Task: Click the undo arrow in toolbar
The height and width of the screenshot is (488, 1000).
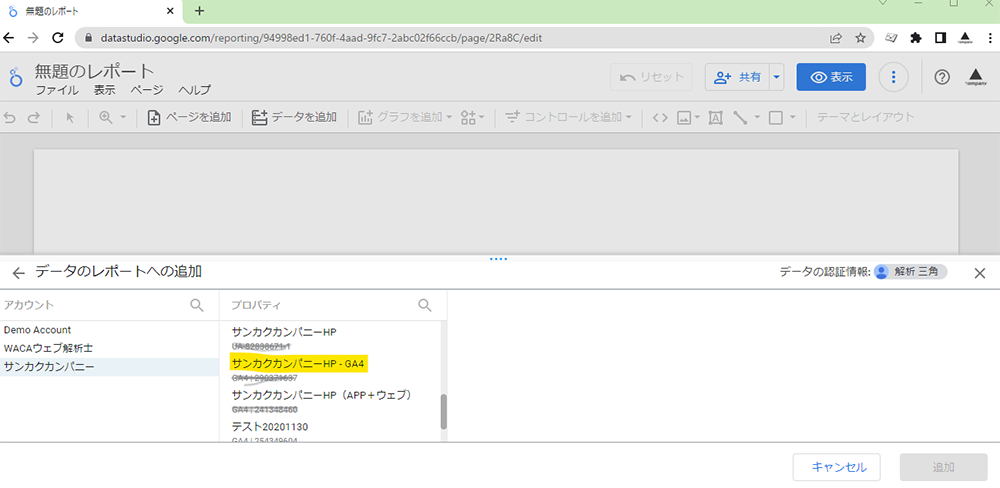Action: click(x=10, y=117)
